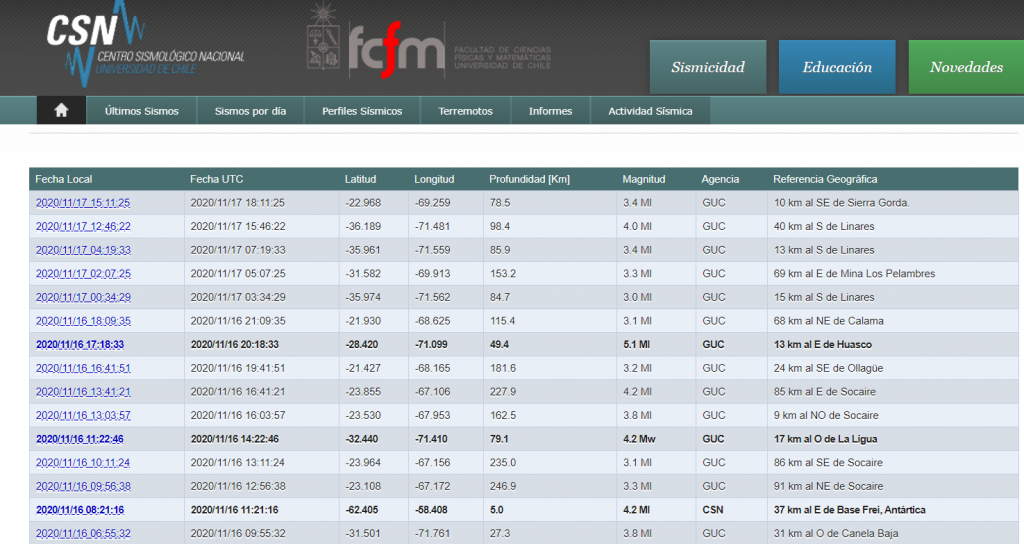
Task: Open the Universidad de Chile crest logo
Action: point(323,37)
